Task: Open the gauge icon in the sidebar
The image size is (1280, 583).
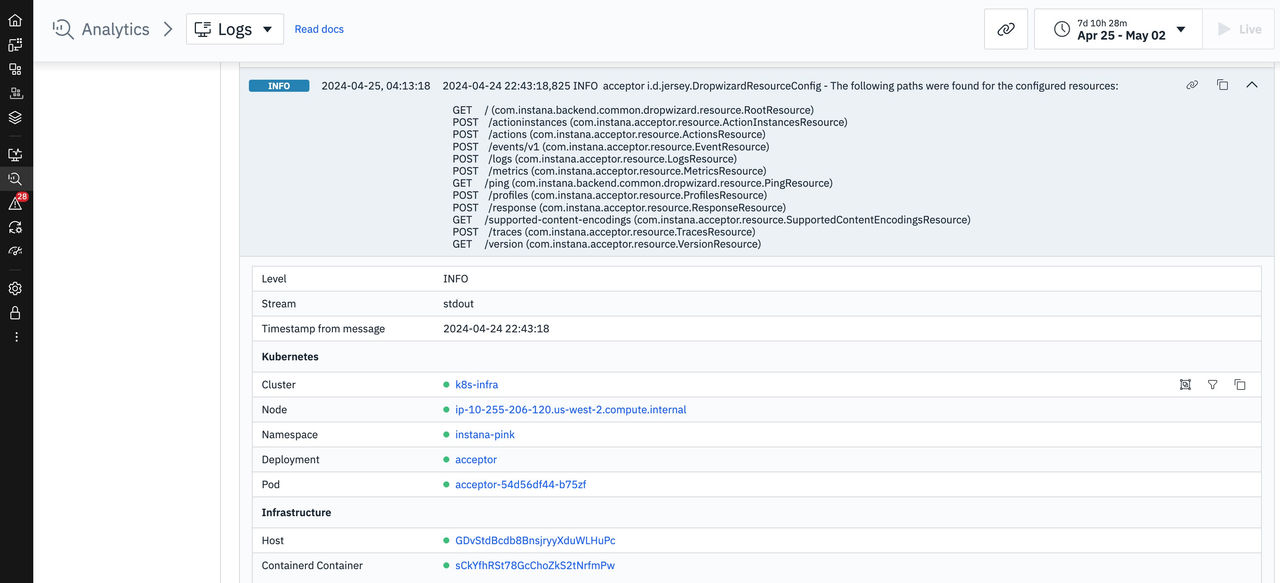Action: click(15, 251)
